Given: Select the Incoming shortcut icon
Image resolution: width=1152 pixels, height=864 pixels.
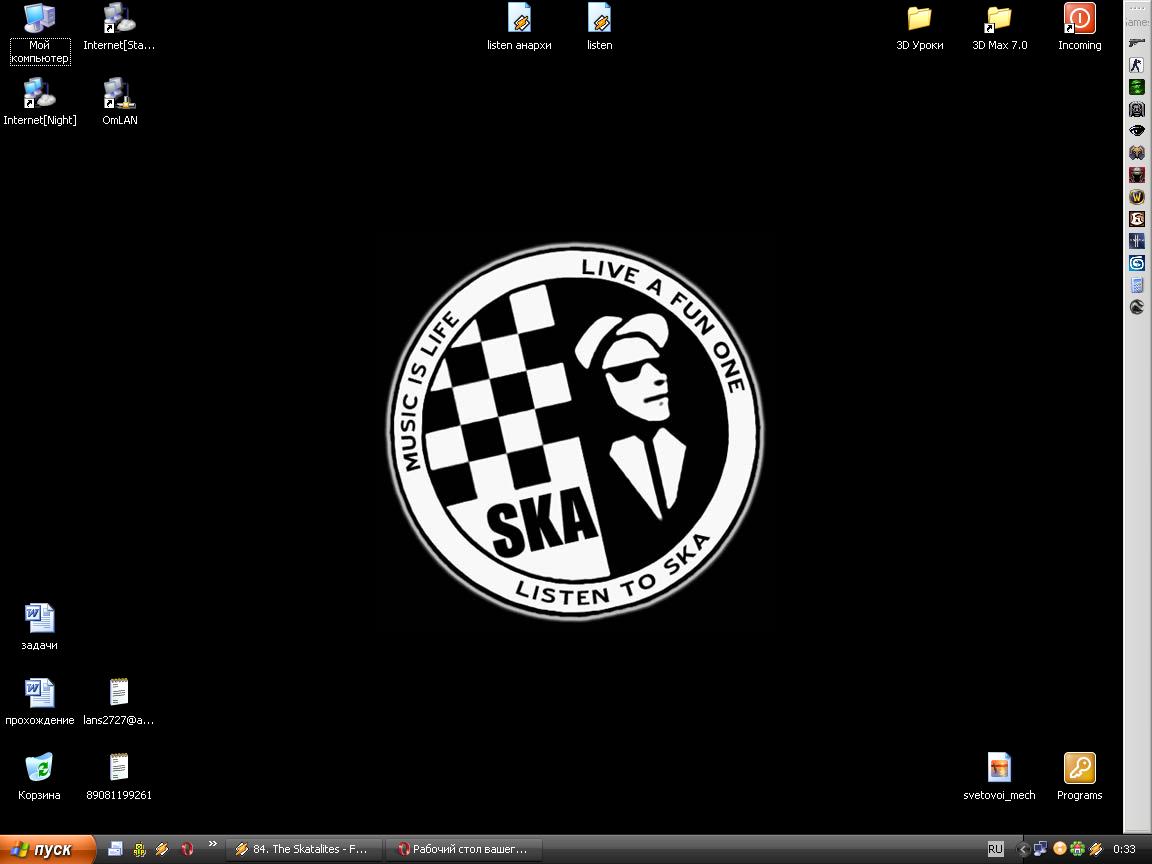Looking at the screenshot, I should coord(1079,27).
